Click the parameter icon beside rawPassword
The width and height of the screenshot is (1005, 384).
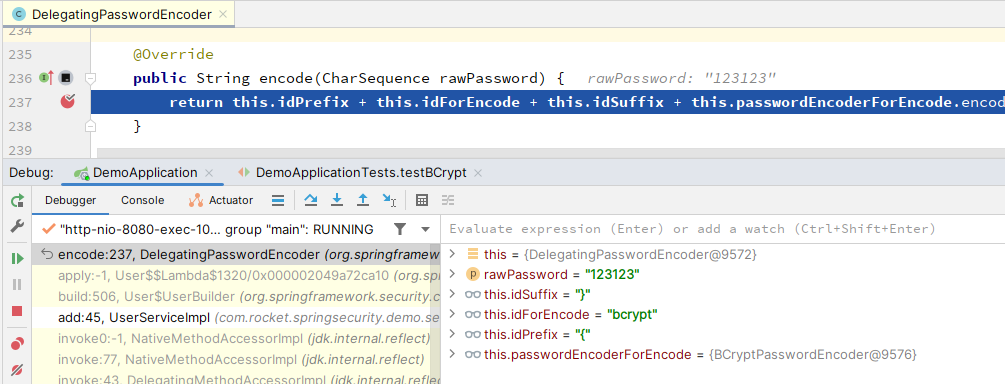(x=472, y=274)
